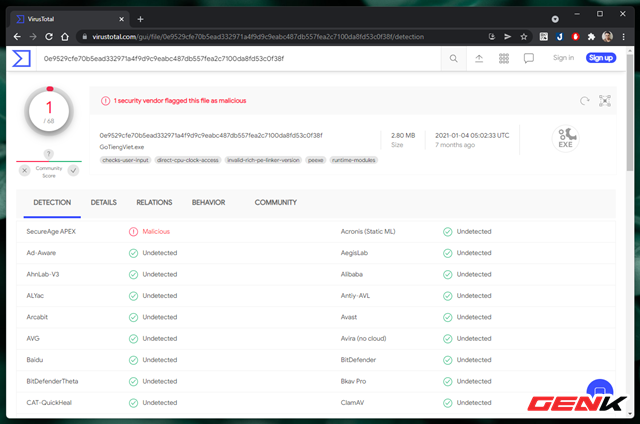The image size is (640, 424).
Task: Open the similar files graph icon
Action: [x=604, y=100]
